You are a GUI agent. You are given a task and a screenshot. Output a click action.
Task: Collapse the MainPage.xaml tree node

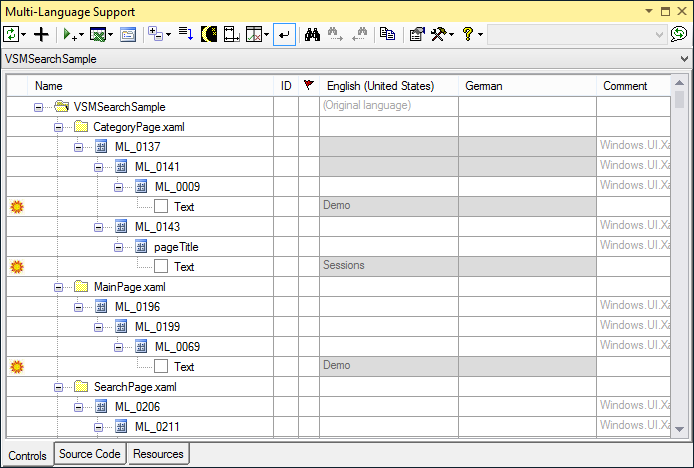pyautogui.click(x=59, y=287)
